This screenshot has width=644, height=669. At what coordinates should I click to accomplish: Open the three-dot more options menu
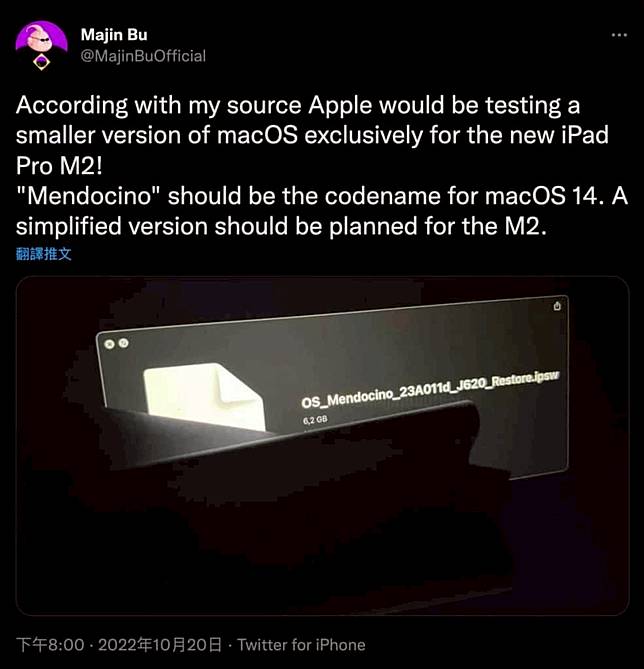619,35
